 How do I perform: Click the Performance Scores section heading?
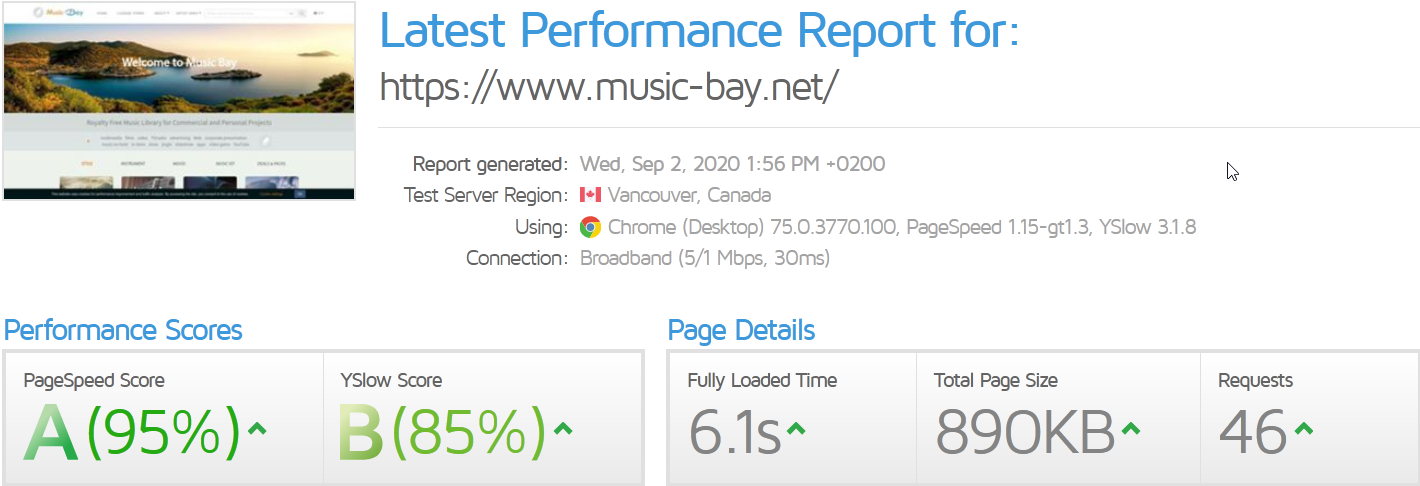(123, 330)
